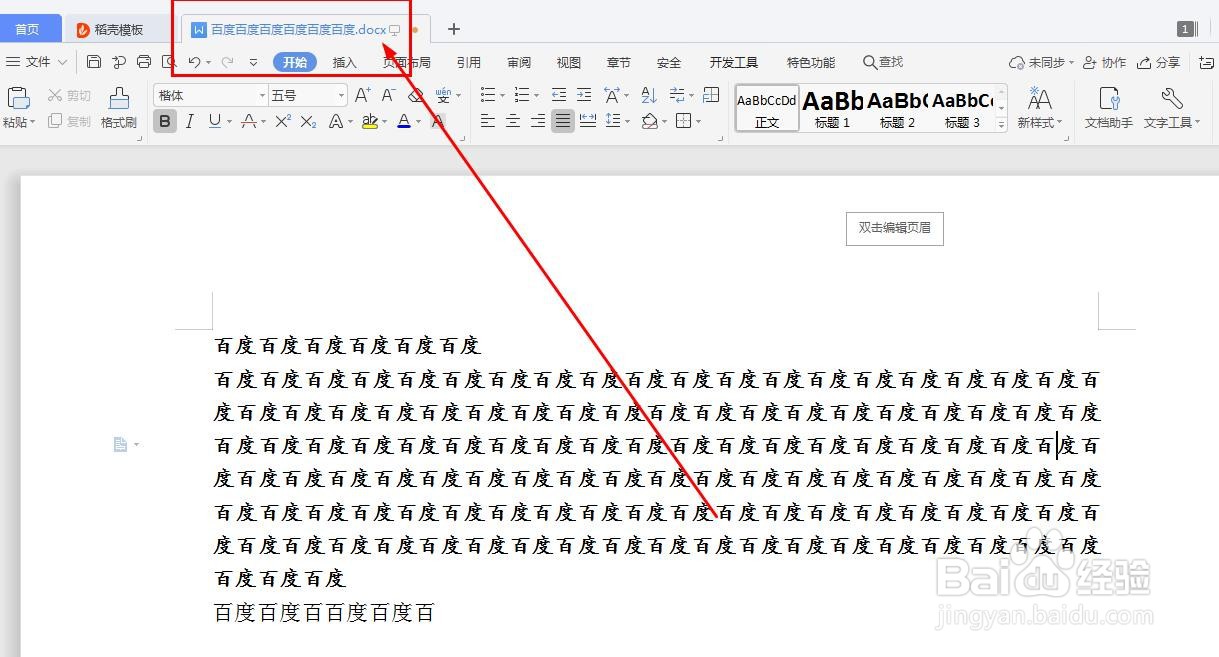This screenshot has width=1219, height=657.
Task: Click the font color A button
Action: pyautogui.click(x=404, y=121)
